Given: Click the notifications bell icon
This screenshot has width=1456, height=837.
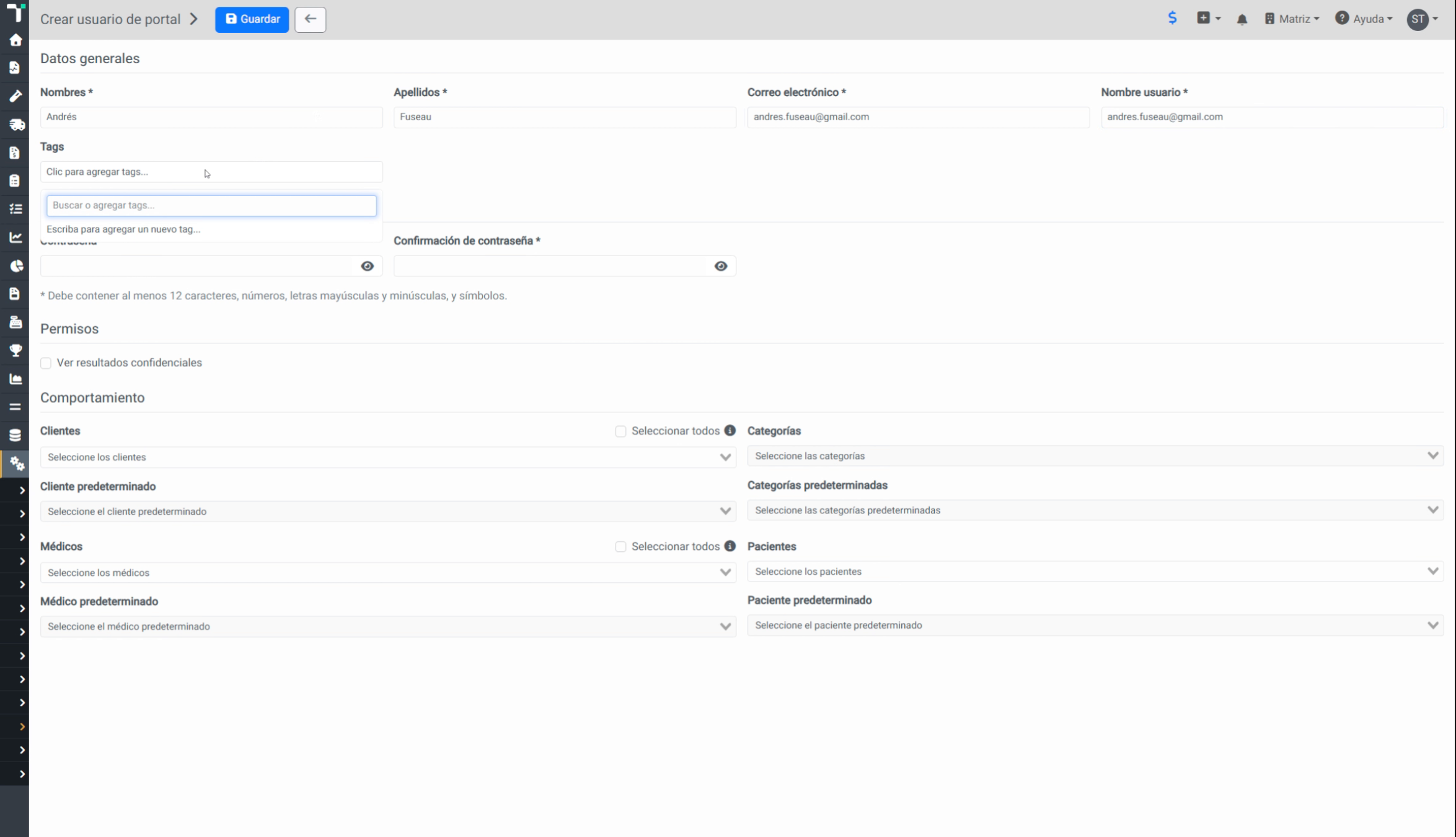Looking at the screenshot, I should [x=1242, y=19].
